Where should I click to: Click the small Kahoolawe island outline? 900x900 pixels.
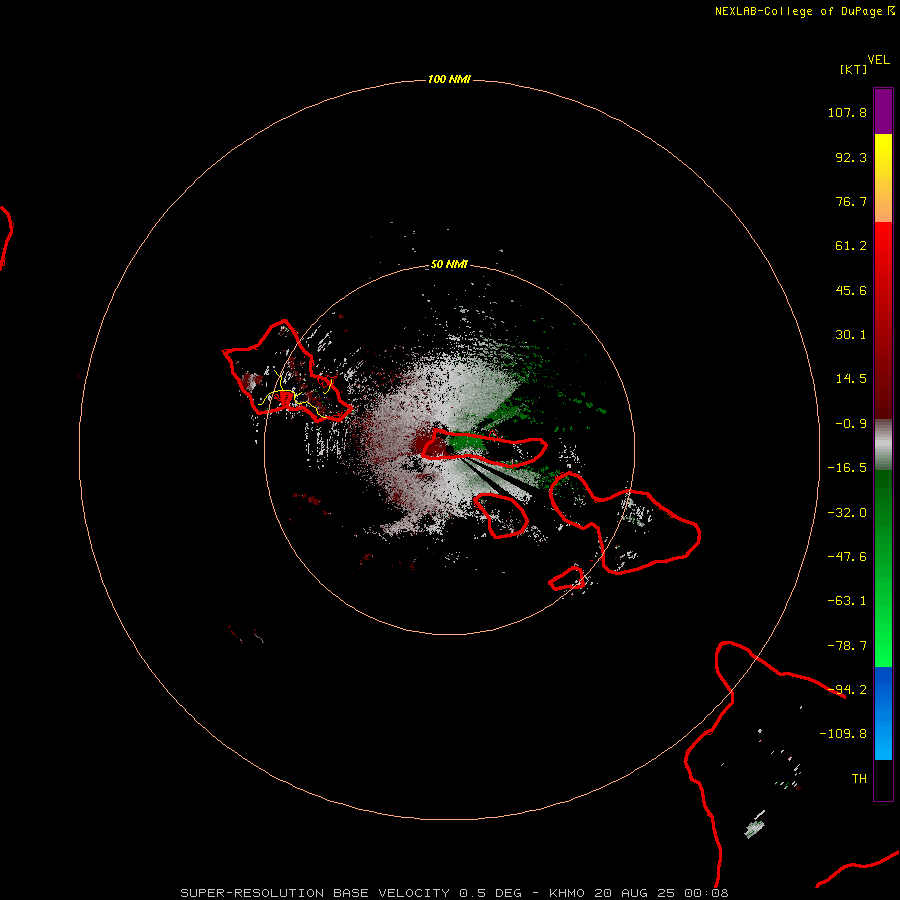tap(567, 578)
